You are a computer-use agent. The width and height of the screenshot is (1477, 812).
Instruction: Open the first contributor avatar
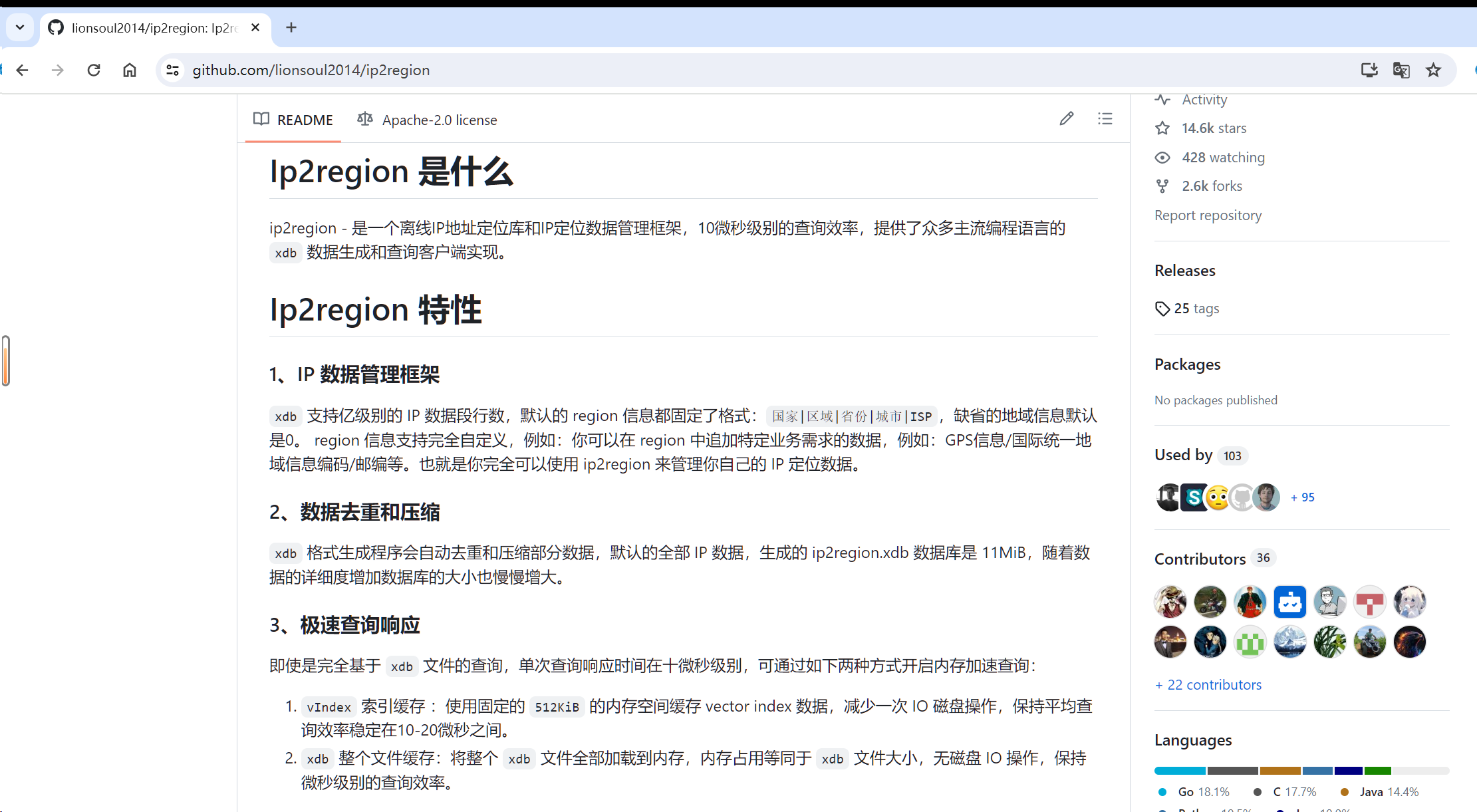click(x=1170, y=602)
